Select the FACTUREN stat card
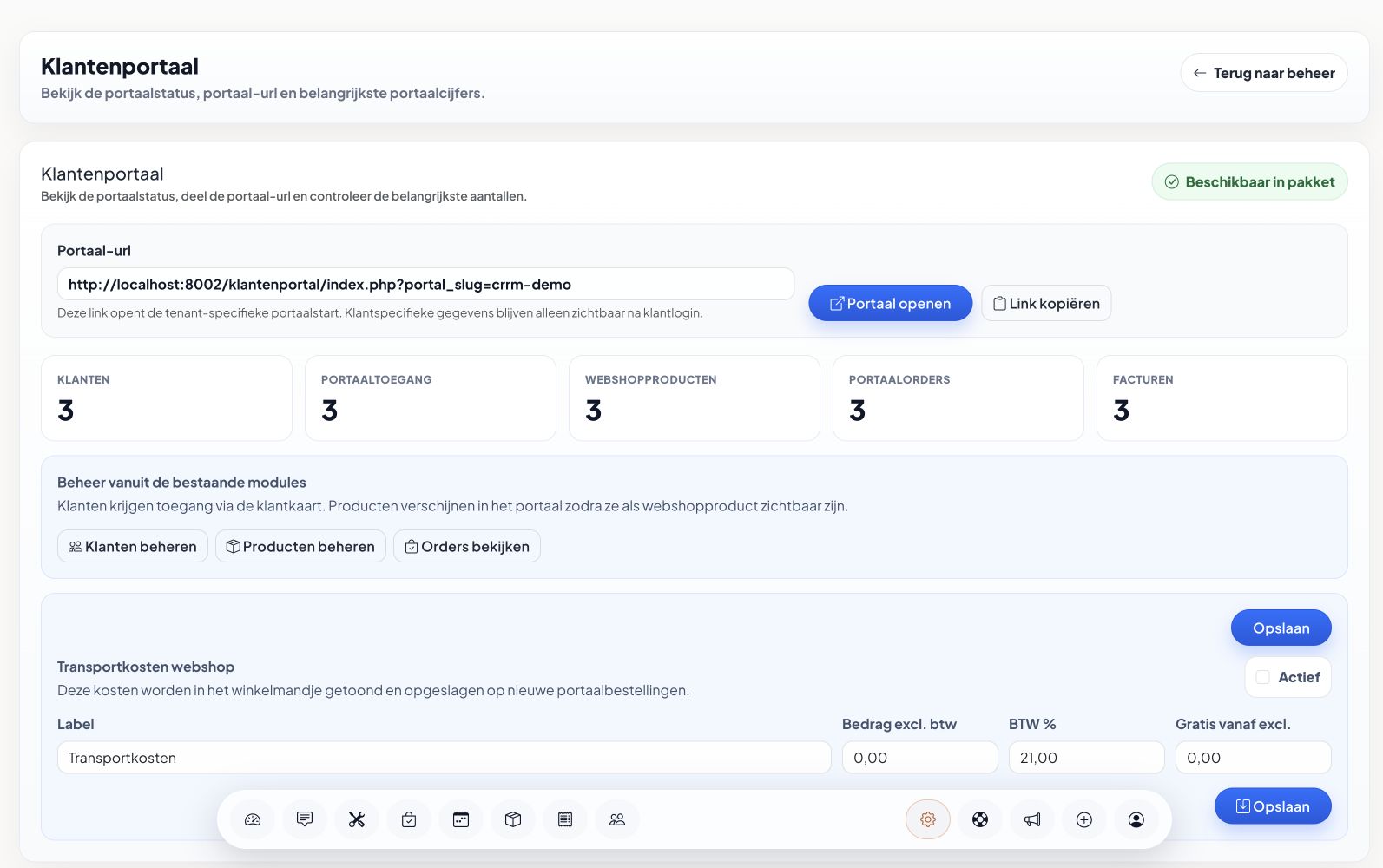 click(x=1222, y=398)
